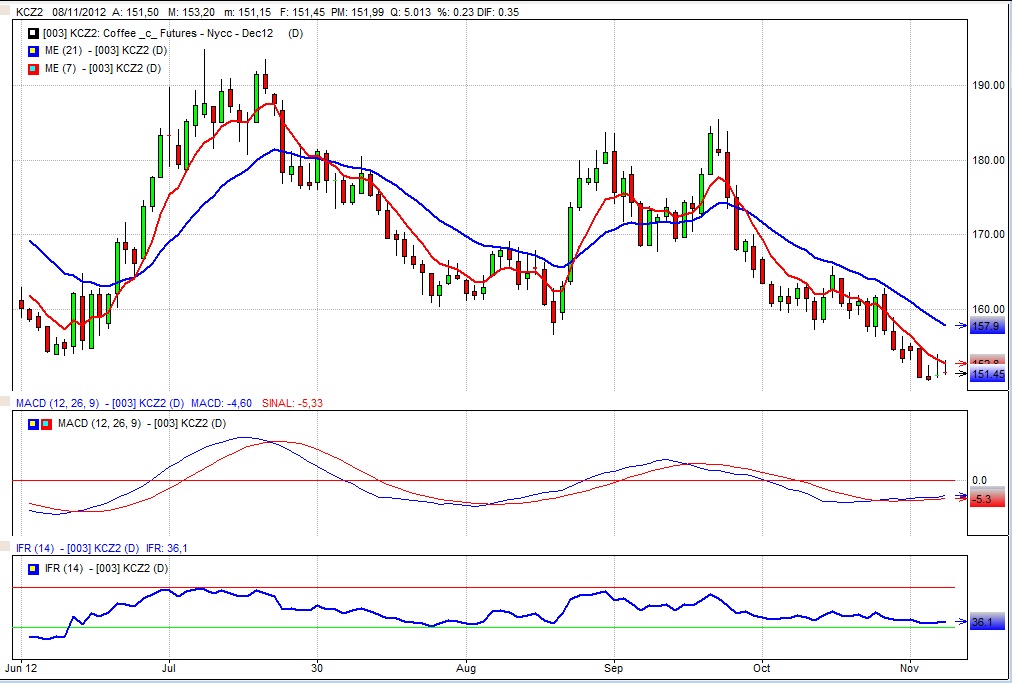Click the black arrow pointing to 151.45
Image resolution: width=1012 pixels, height=683 pixels.
pos(961,374)
